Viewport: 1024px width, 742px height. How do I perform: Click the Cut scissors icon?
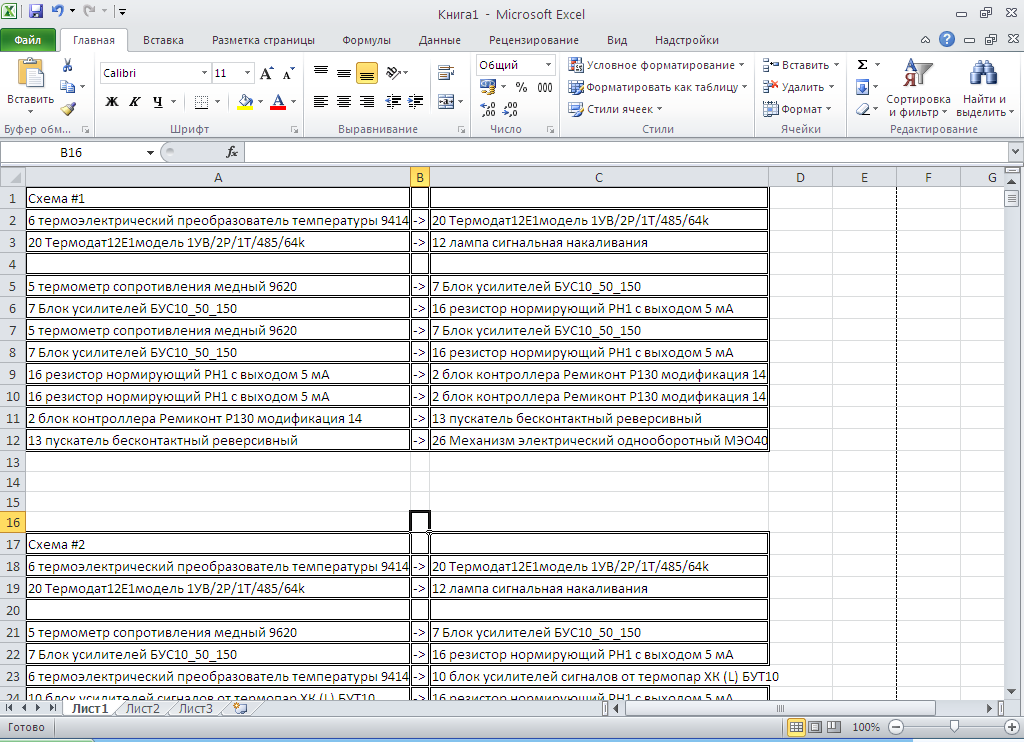67,66
